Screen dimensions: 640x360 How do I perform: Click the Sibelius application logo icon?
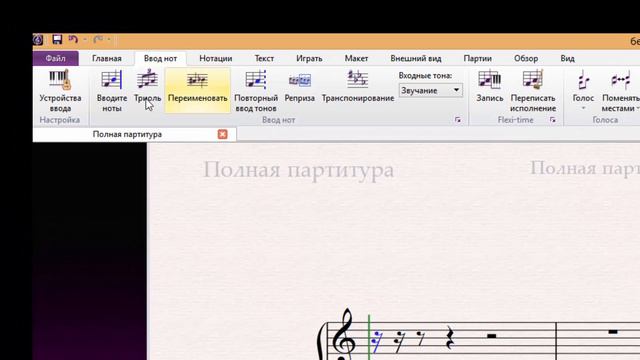38,40
